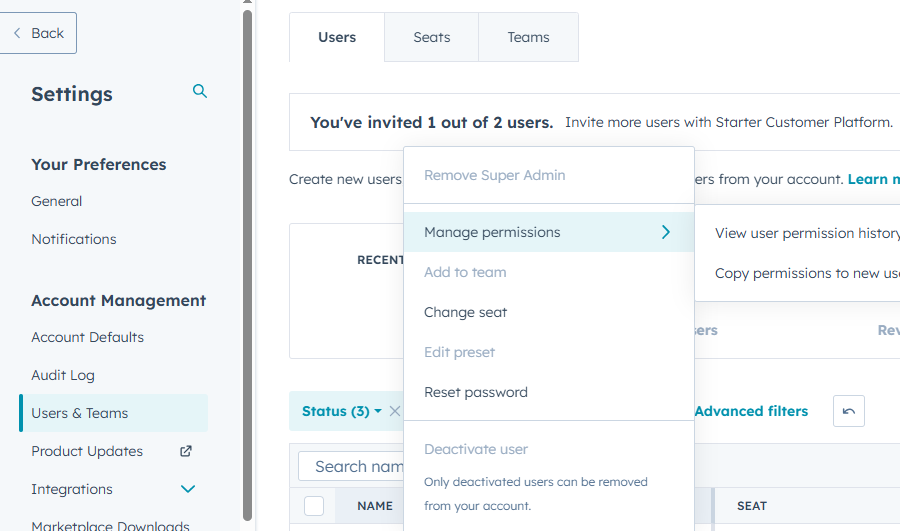
Task: Open the Advanced filters link
Action: click(x=751, y=411)
